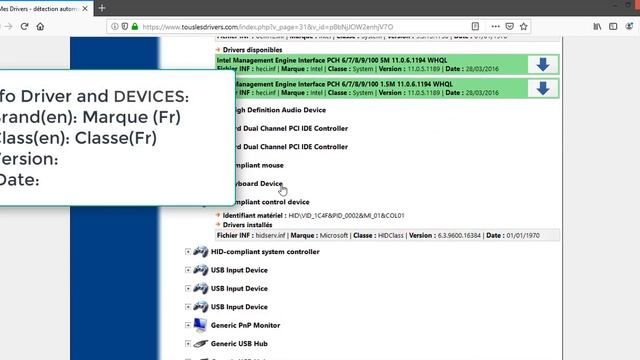Open the Firefox library icon
640x360 pixels.
(597, 27)
